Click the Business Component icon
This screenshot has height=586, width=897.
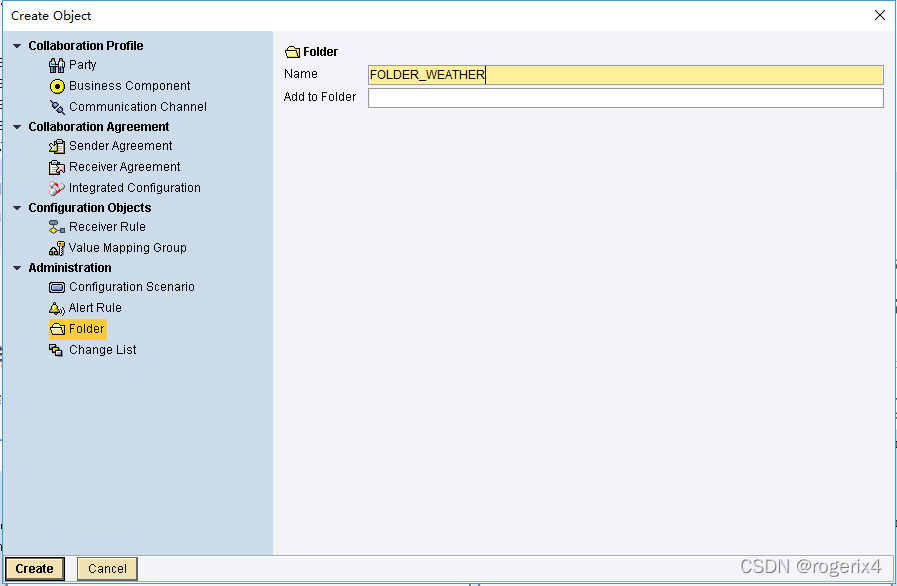click(57, 86)
